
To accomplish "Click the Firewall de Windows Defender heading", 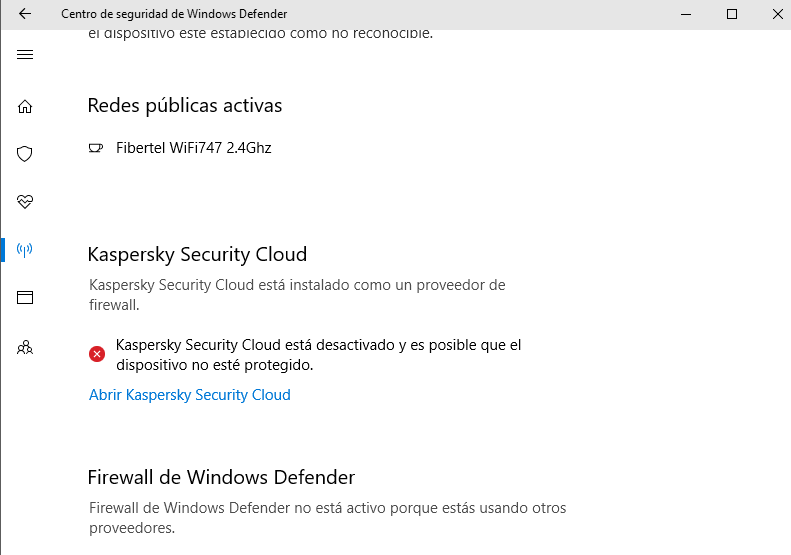I will point(221,477).
